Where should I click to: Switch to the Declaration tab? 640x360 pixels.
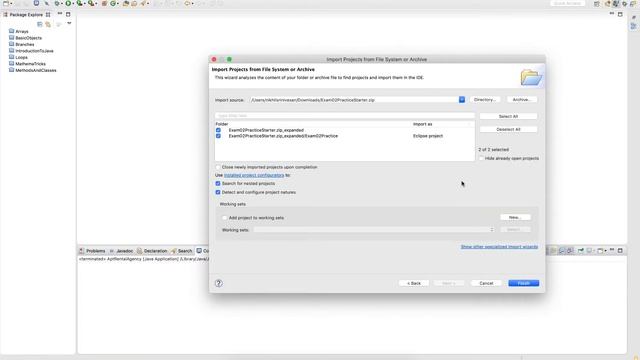(152, 251)
